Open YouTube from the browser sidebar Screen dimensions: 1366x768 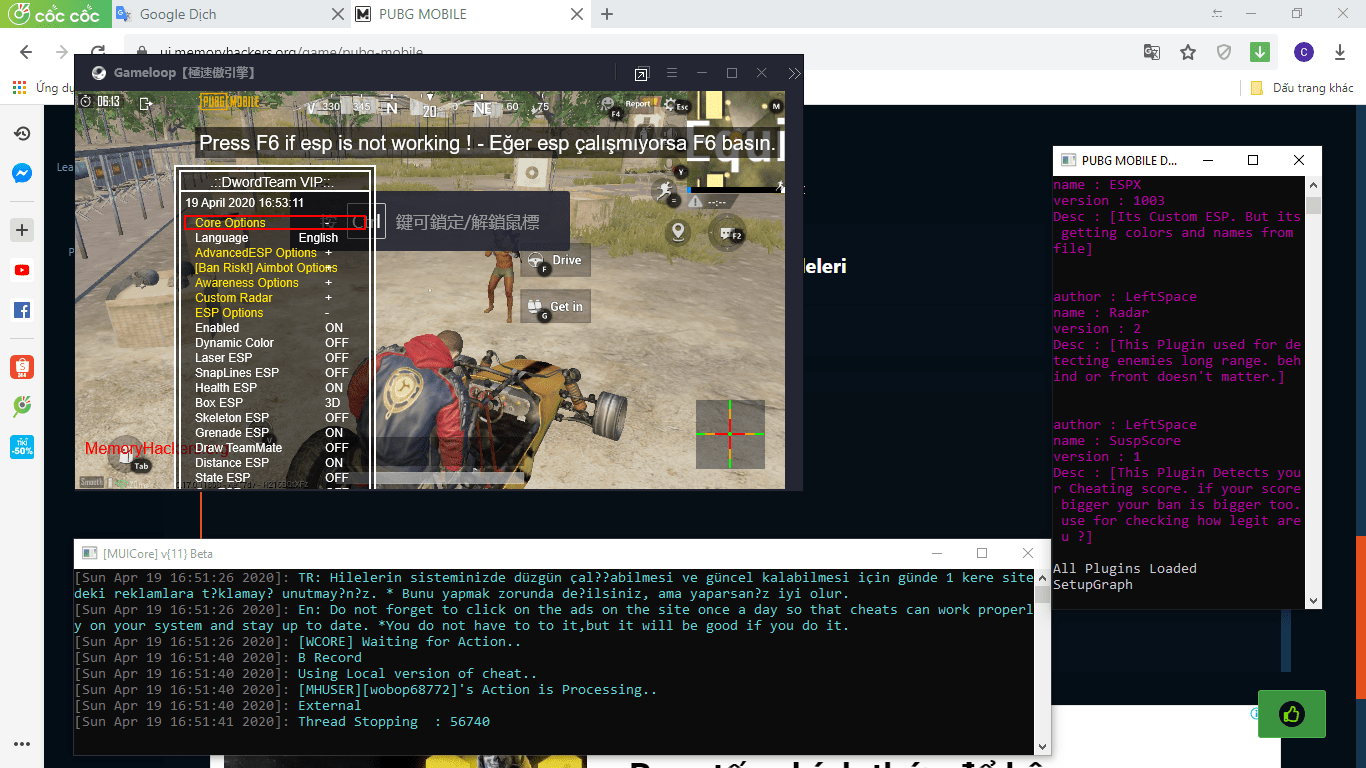click(x=22, y=270)
